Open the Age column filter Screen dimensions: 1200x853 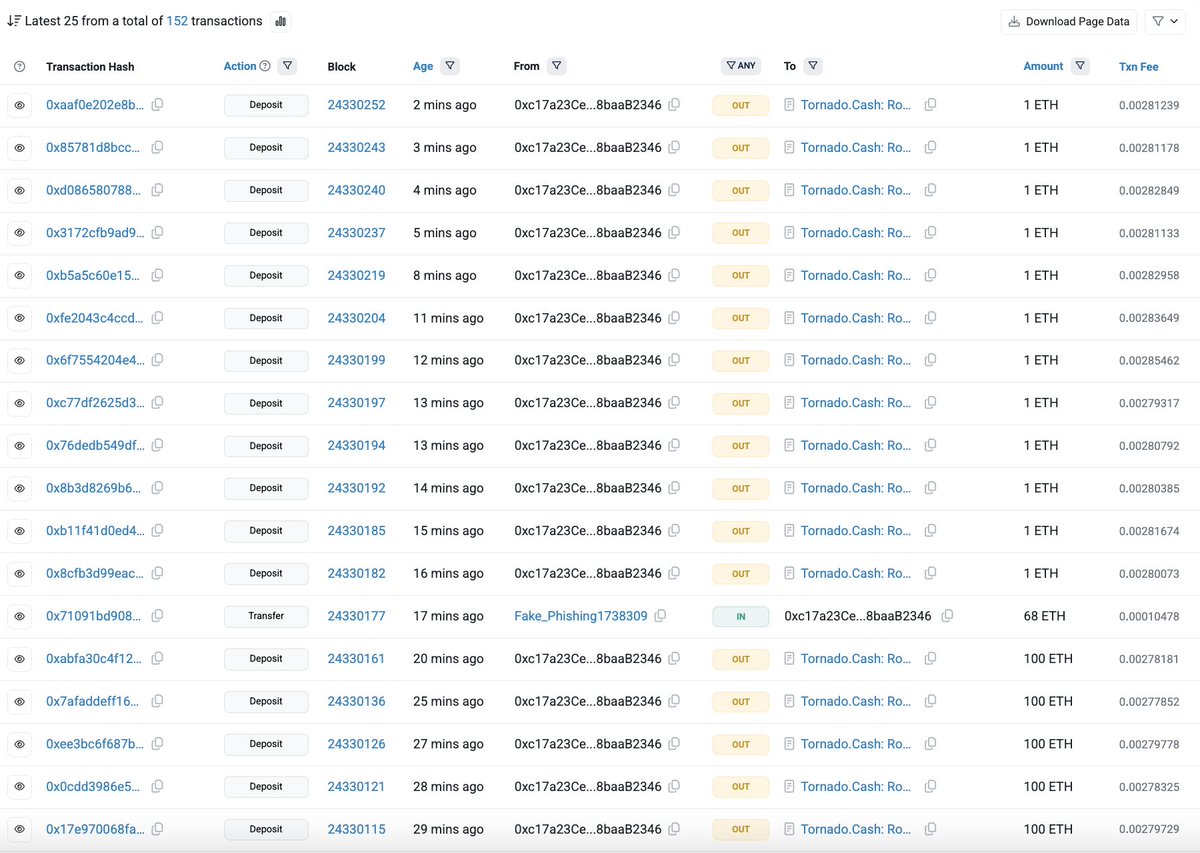pos(450,66)
